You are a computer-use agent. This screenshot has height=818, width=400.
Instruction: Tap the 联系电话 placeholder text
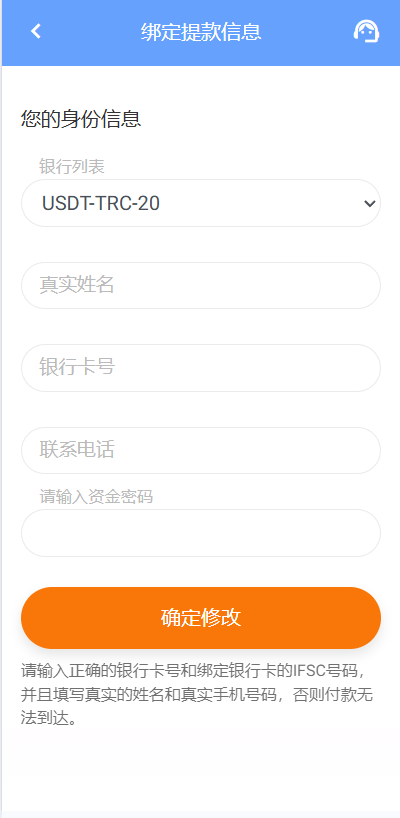77,450
